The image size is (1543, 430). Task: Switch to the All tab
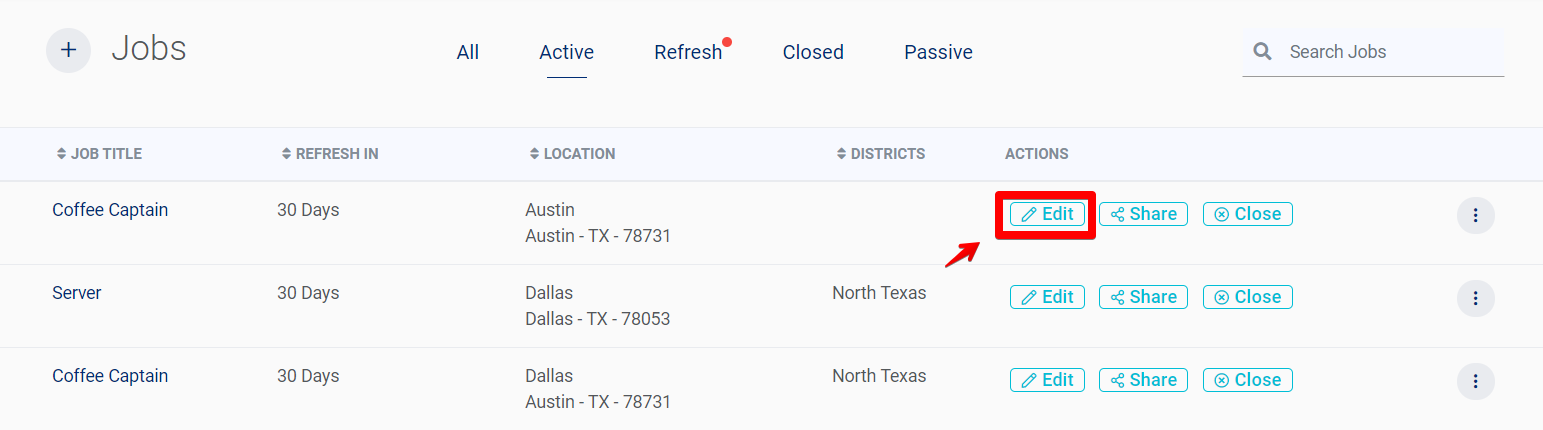468,52
